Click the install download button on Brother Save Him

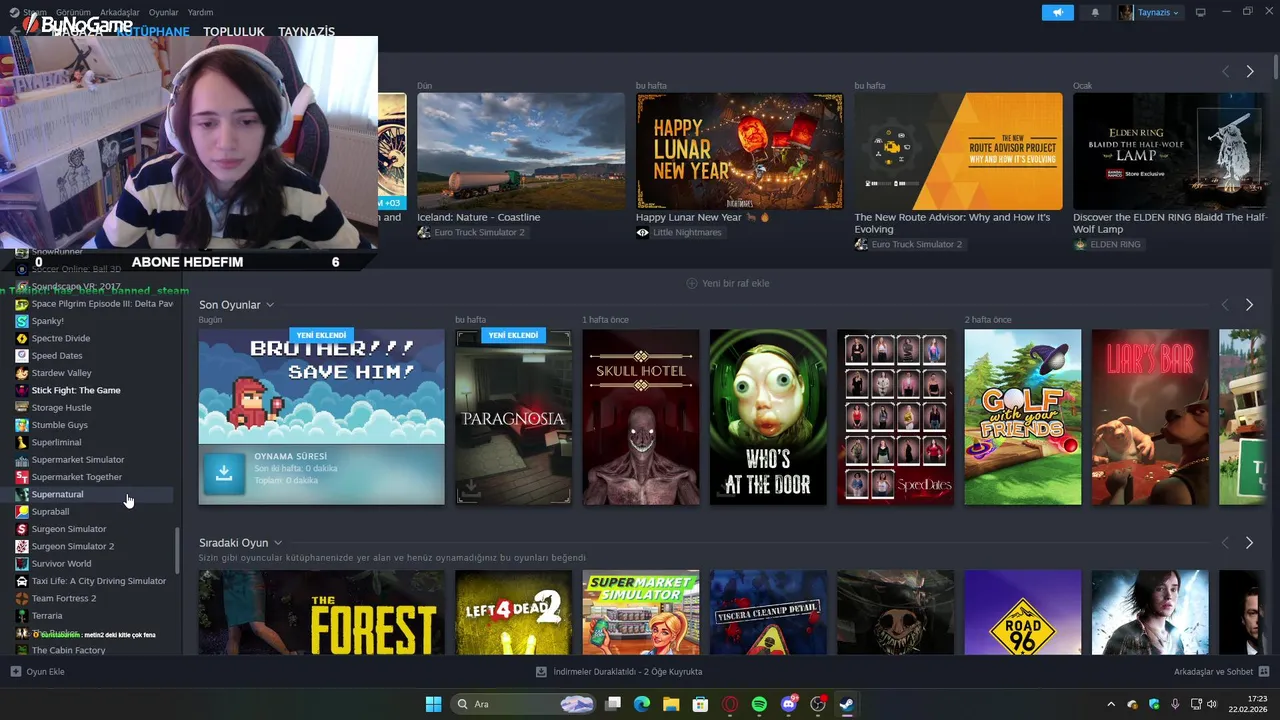coord(224,473)
